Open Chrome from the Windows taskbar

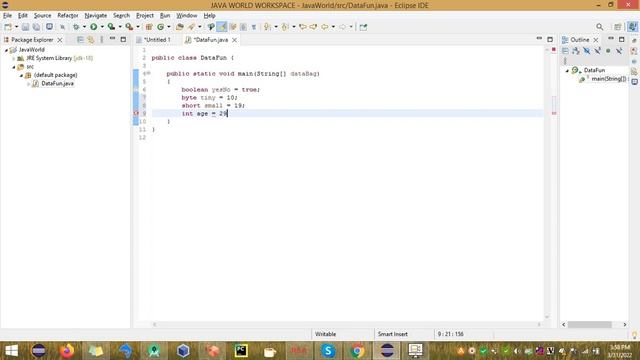[358, 351]
